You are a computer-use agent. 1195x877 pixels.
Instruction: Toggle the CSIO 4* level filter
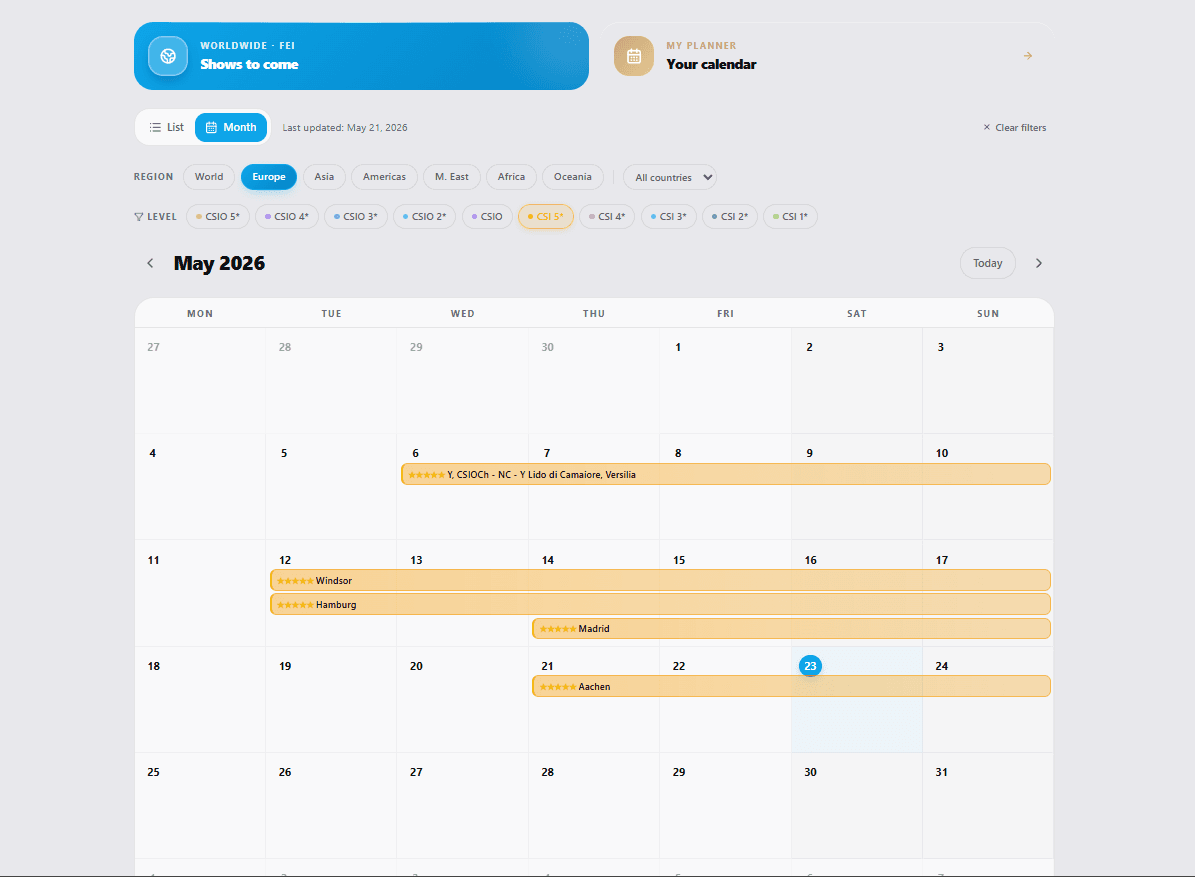pyautogui.click(x=287, y=216)
